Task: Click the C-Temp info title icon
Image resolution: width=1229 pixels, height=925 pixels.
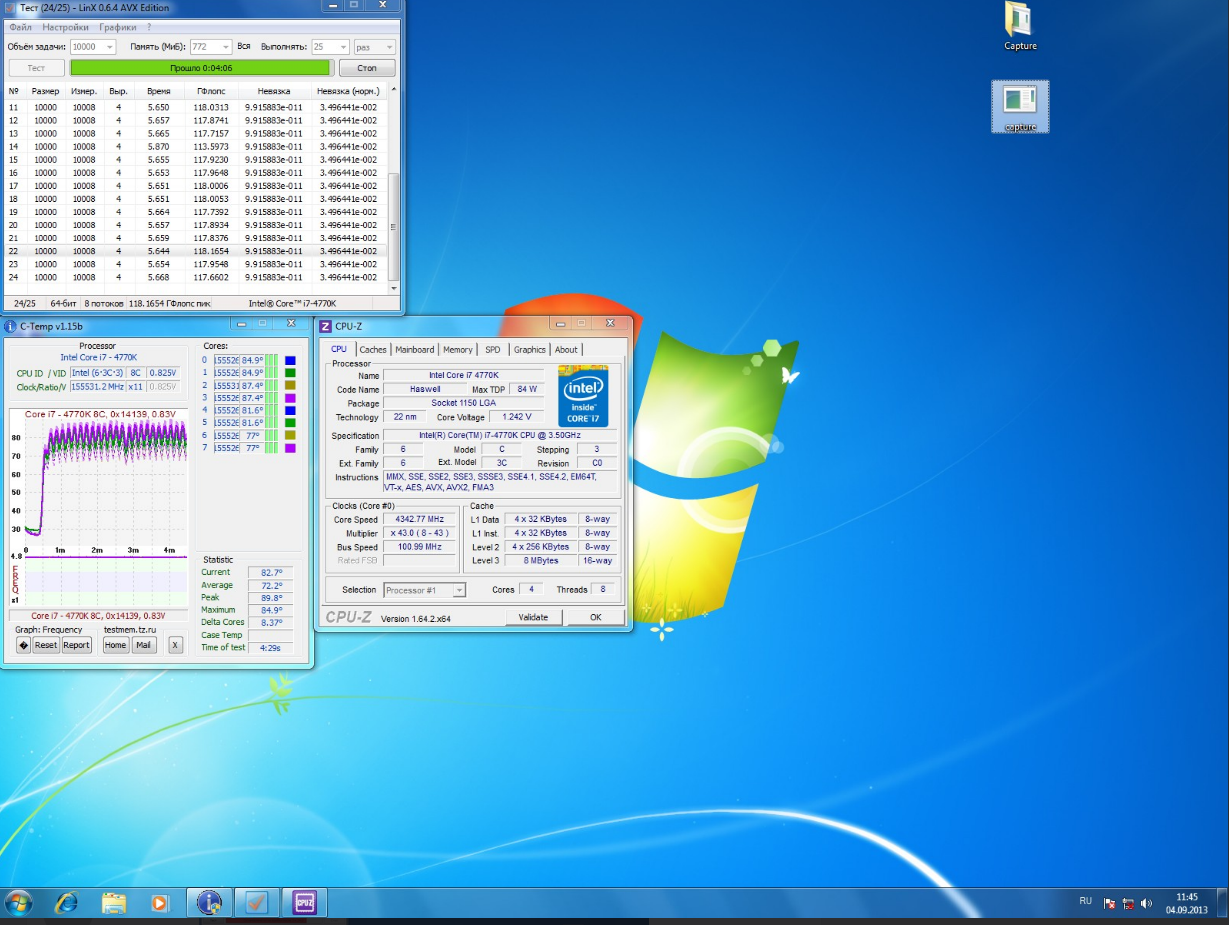Action: [x=10, y=326]
